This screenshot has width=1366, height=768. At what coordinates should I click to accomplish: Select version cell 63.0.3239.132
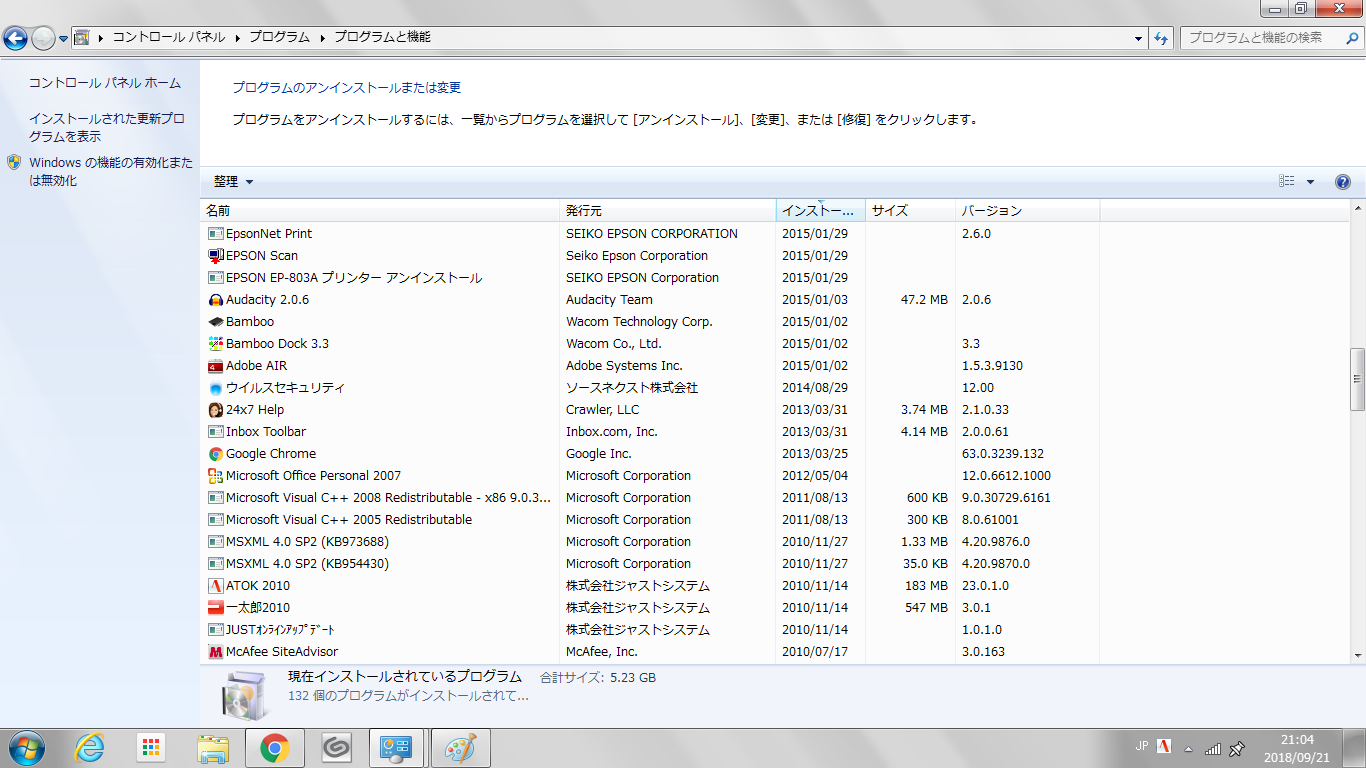pos(1003,454)
